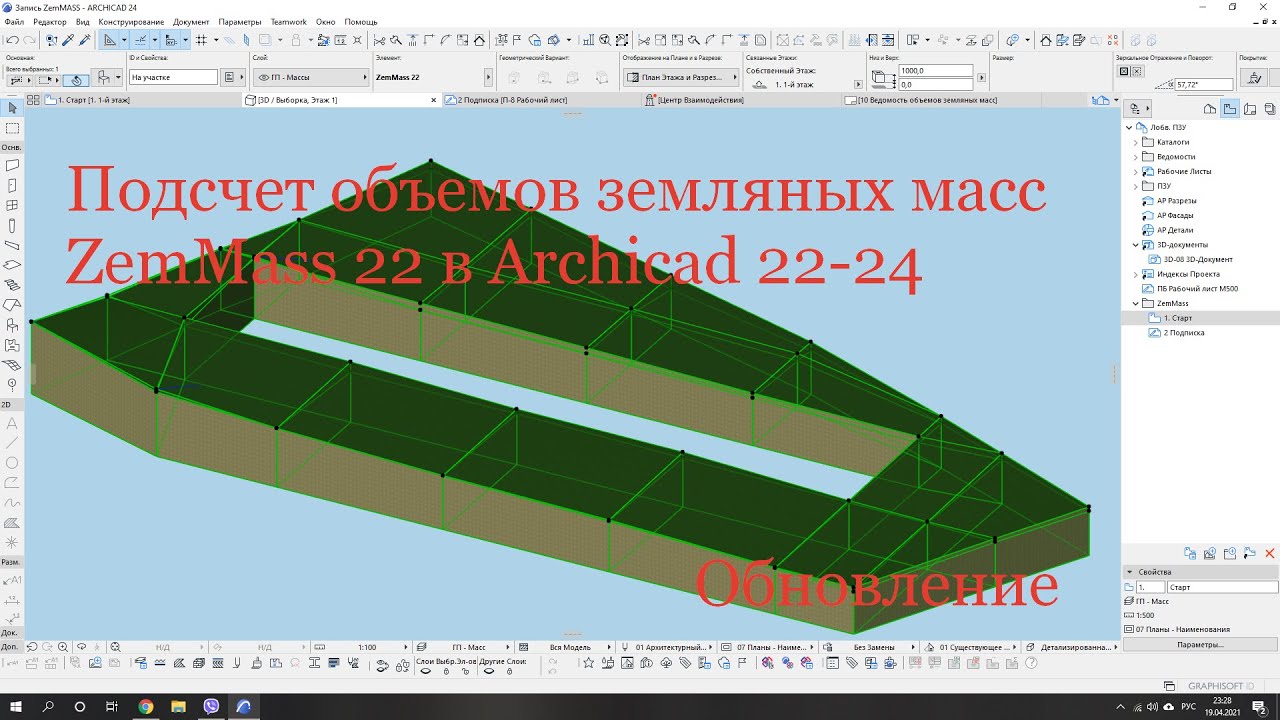Select the syringe inject parameters tool
This screenshot has width=1280, height=720.
(x=84, y=40)
